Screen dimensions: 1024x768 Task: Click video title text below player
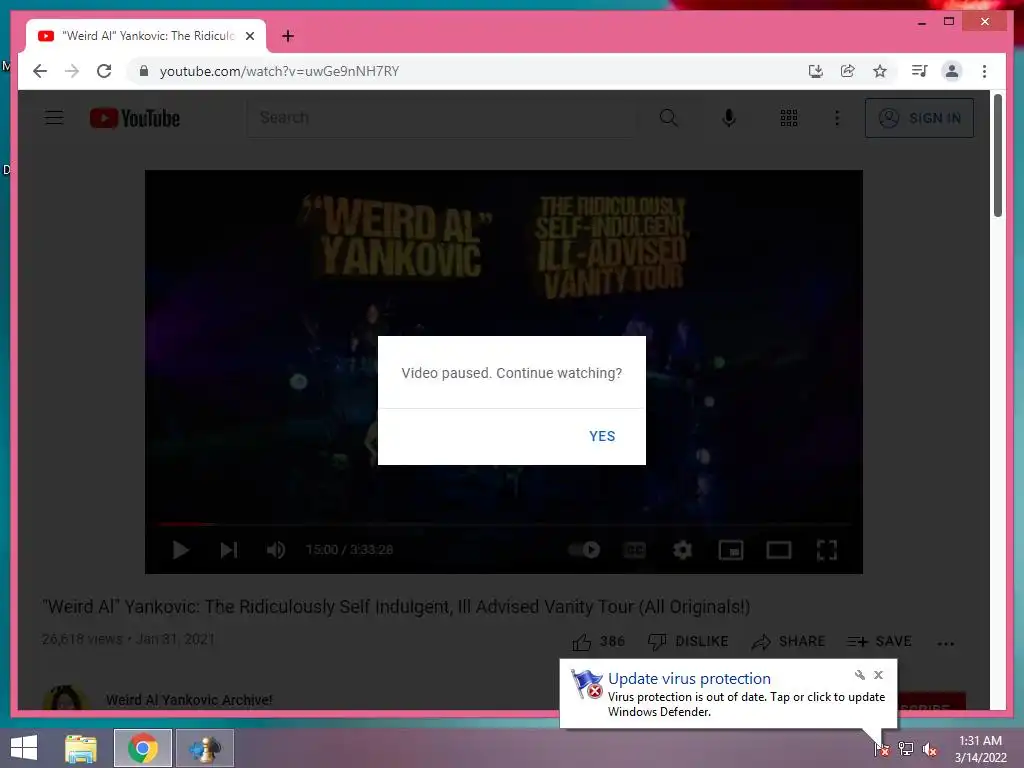(x=396, y=607)
